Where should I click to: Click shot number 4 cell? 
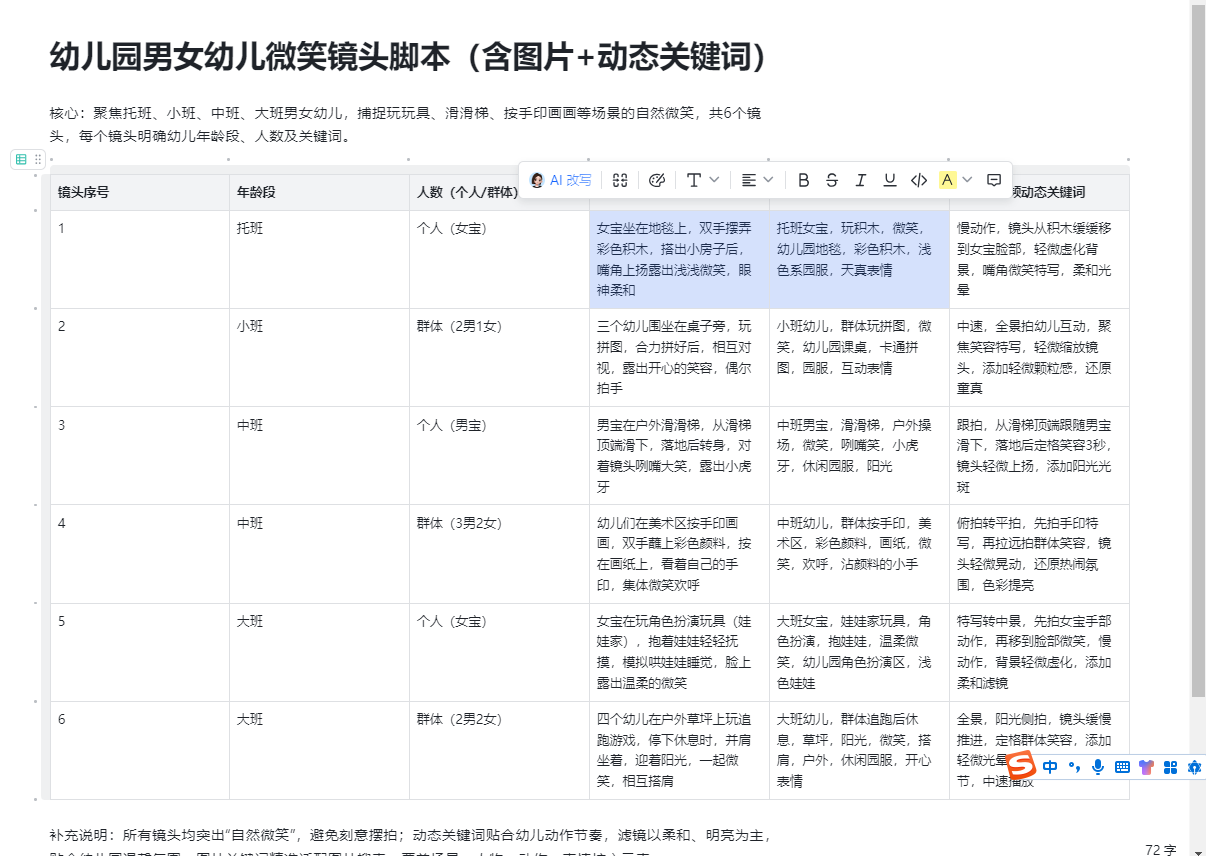[140, 553]
